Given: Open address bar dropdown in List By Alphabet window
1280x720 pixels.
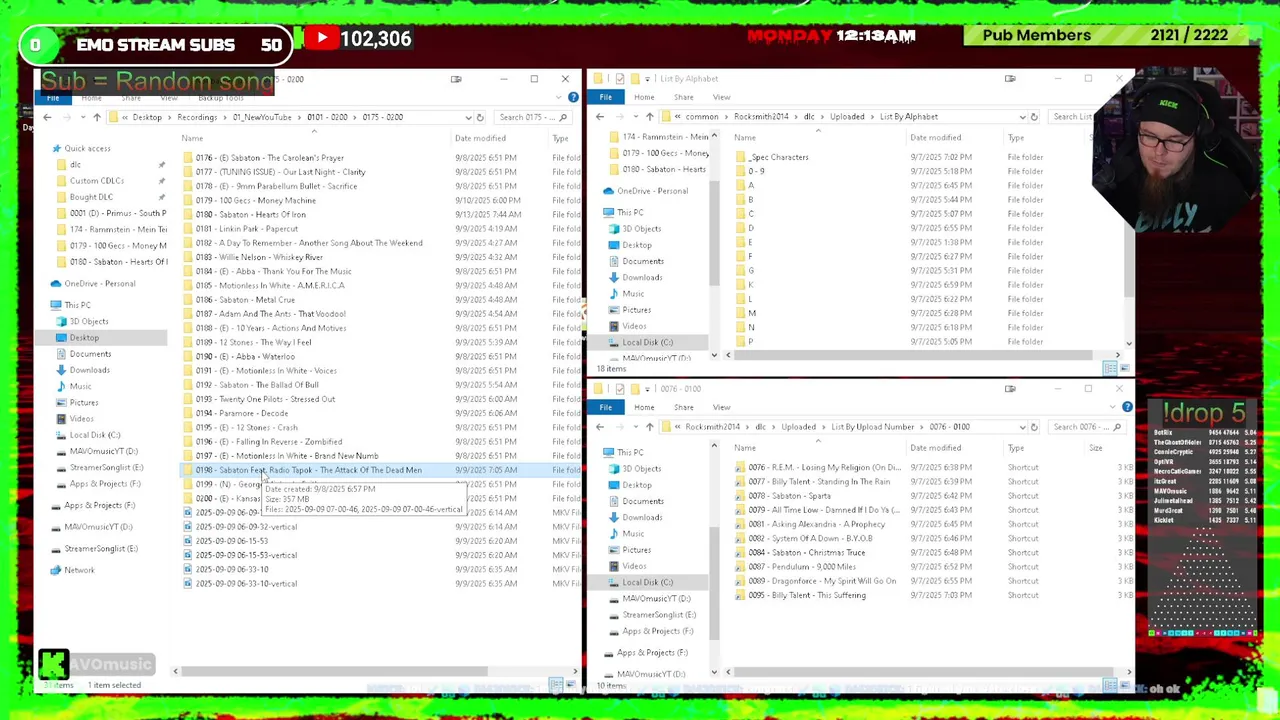Looking at the screenshot, I should [1022, 117].
